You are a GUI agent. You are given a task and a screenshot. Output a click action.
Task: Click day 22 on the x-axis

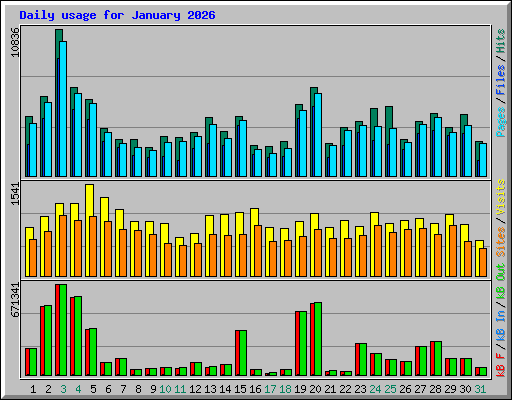pyautogui.click(x=345, y=389)
